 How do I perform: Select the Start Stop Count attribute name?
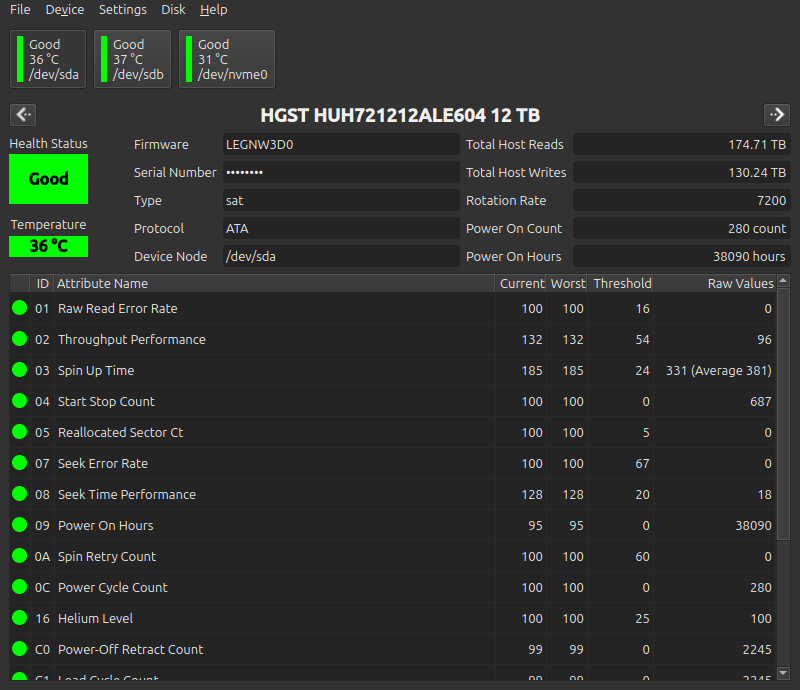(106, 402)
